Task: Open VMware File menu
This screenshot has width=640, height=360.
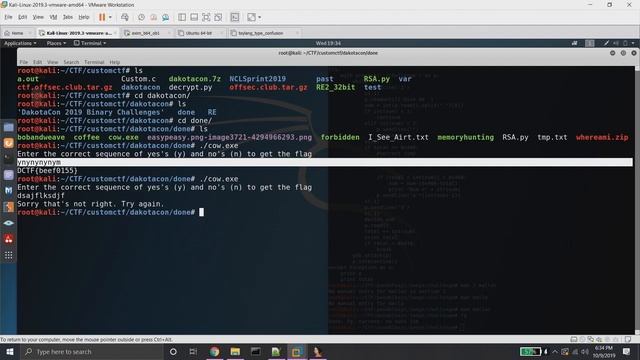Action: tap(8, 17)
